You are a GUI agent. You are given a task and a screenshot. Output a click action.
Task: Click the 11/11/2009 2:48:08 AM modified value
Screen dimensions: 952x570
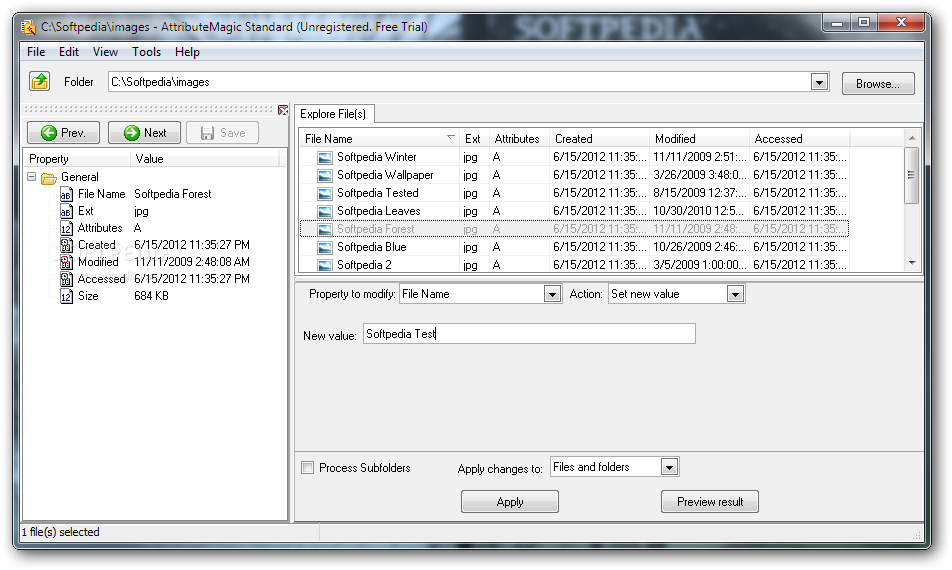[192, 262]
